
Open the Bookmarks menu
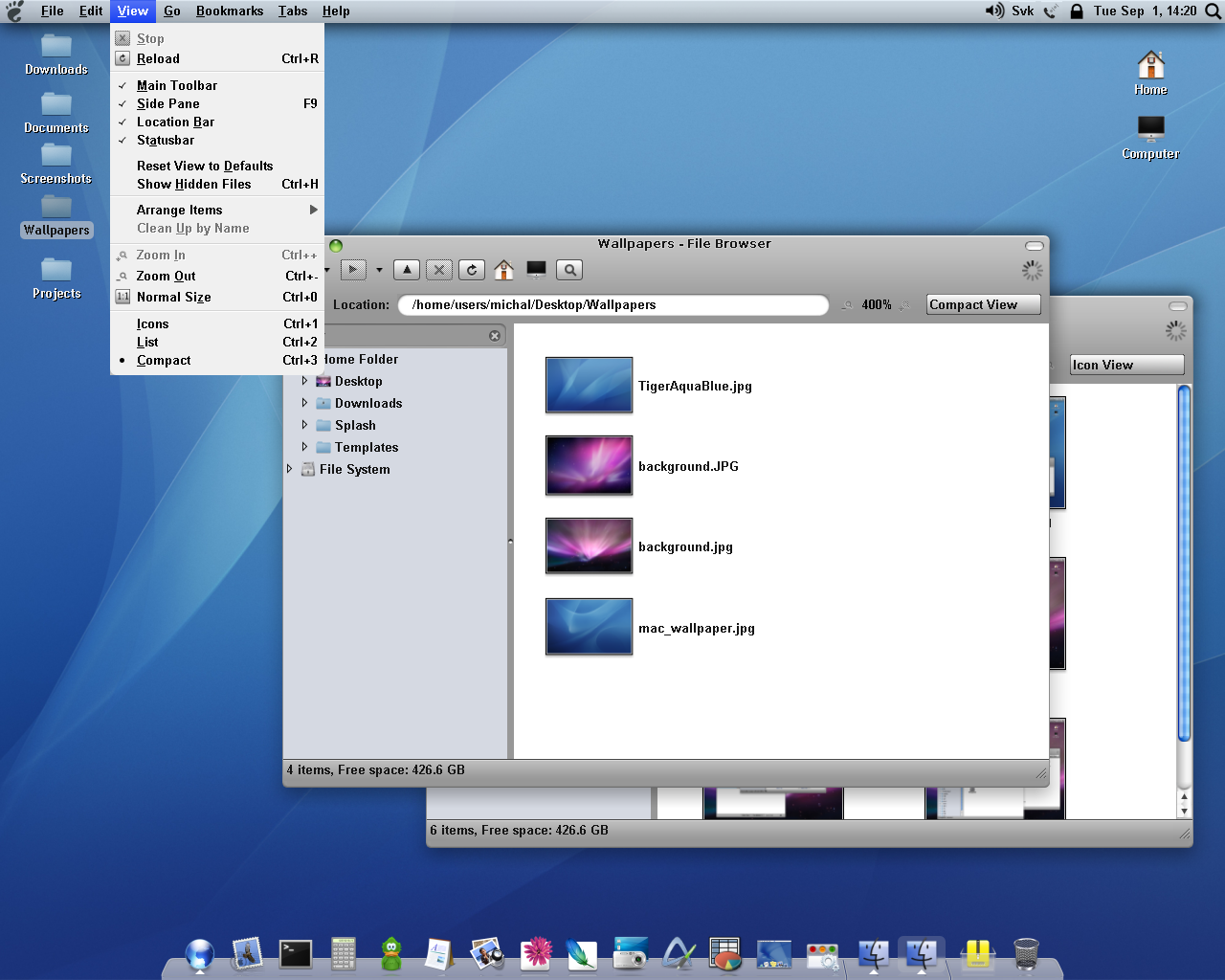point(230,11)
